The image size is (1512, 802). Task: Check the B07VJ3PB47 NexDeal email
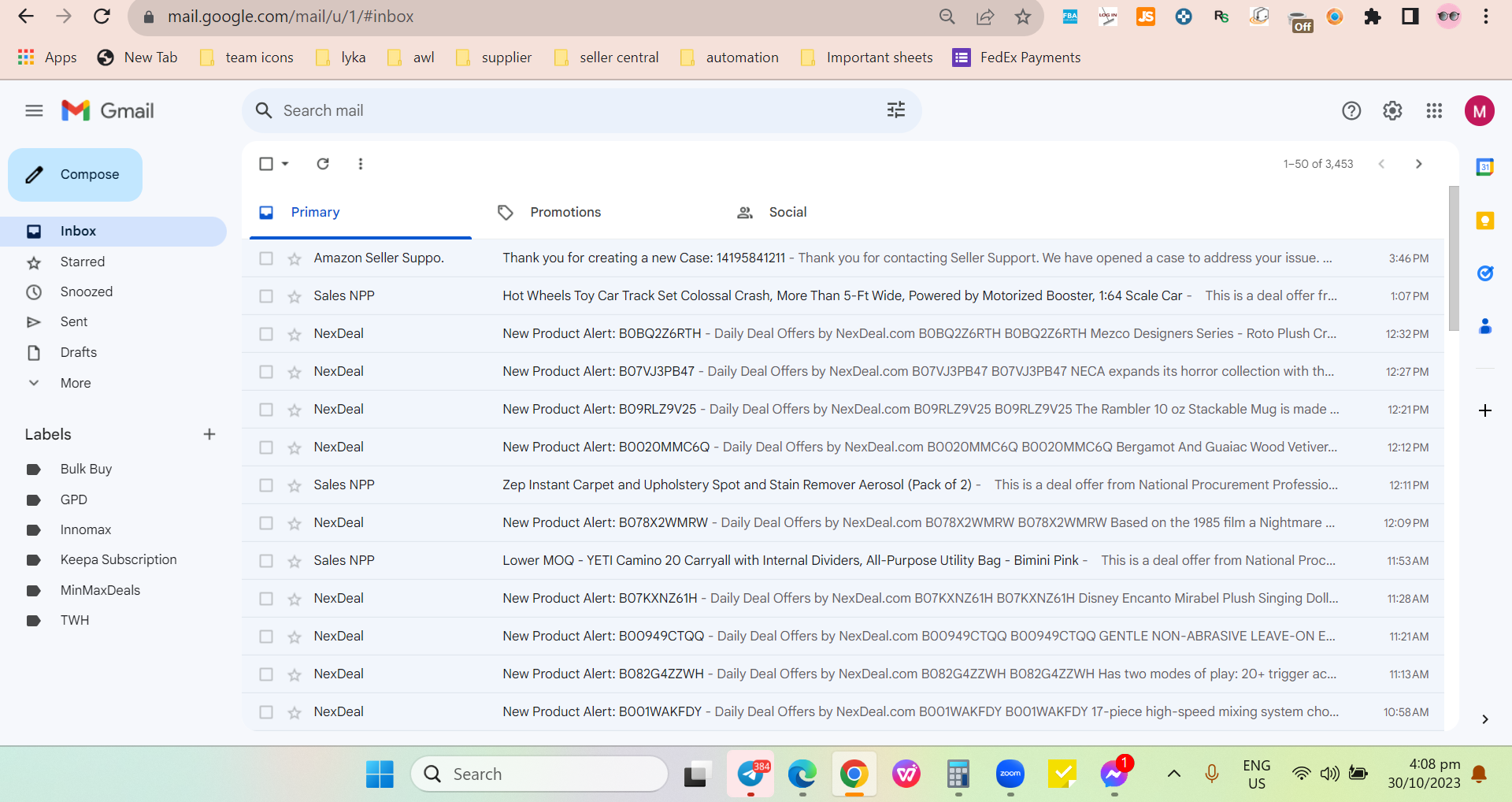click(266, 372)
